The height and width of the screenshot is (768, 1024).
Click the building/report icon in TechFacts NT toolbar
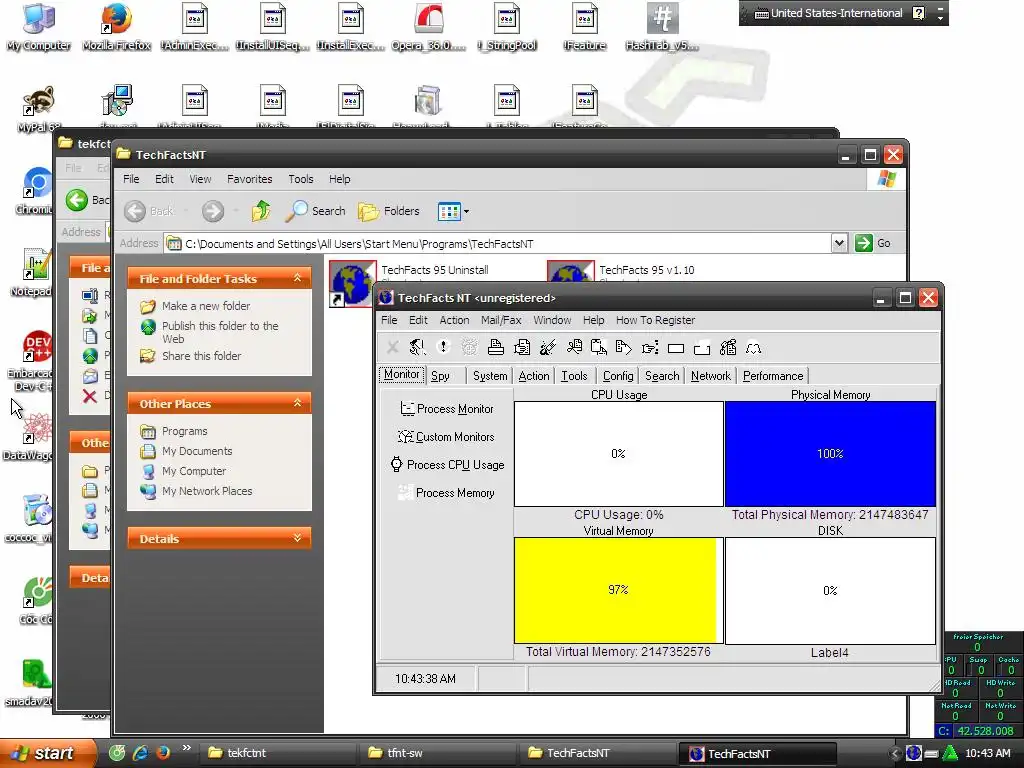(x=728, y=347)
